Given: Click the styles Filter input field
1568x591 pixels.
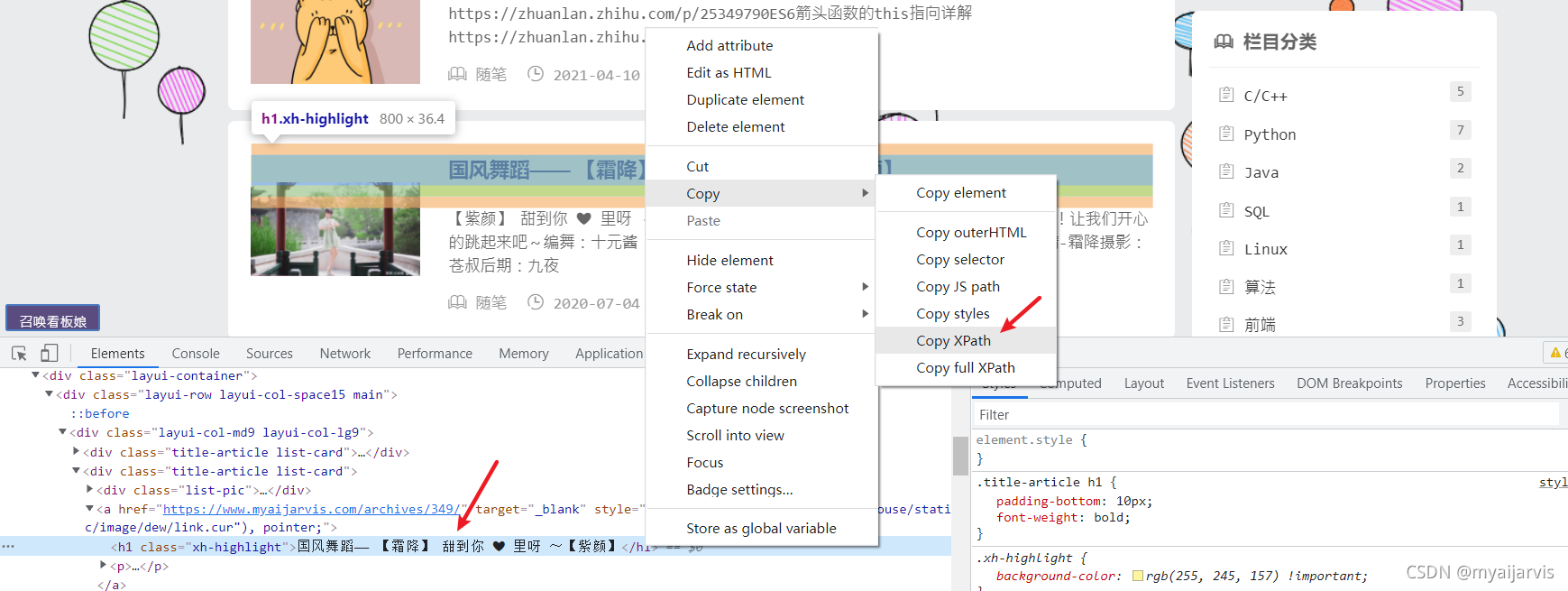Looking at the screenshot, I should (x=1266, y=415).
